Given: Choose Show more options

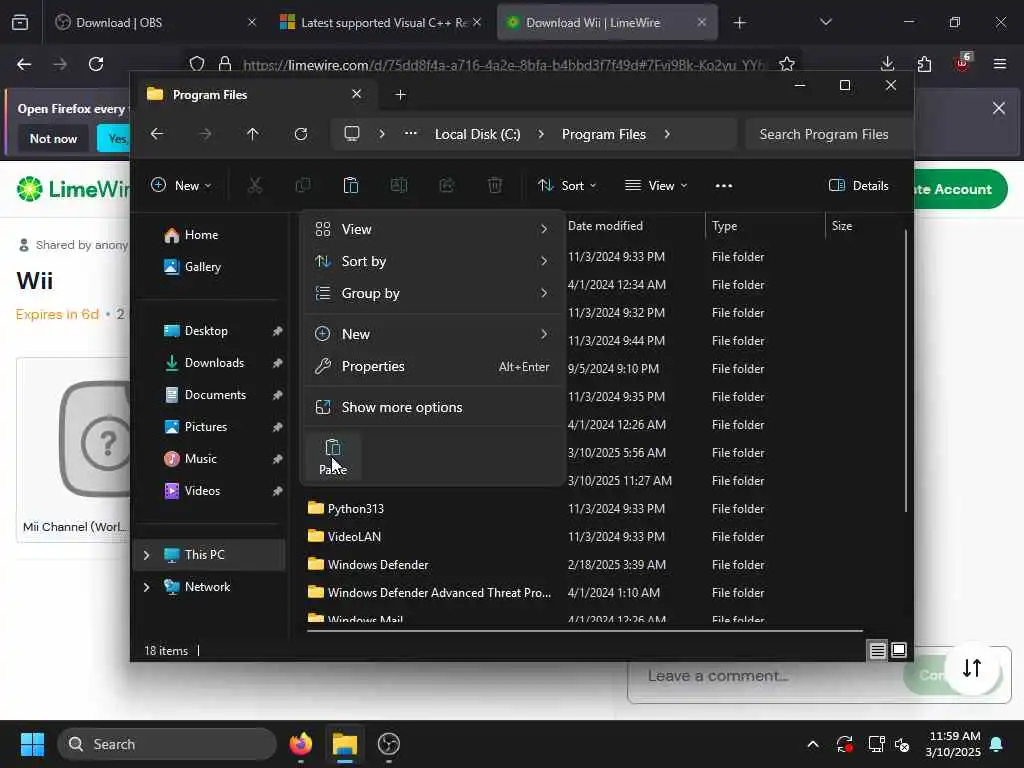Looking at the screenshot, I should click(432, 408).
